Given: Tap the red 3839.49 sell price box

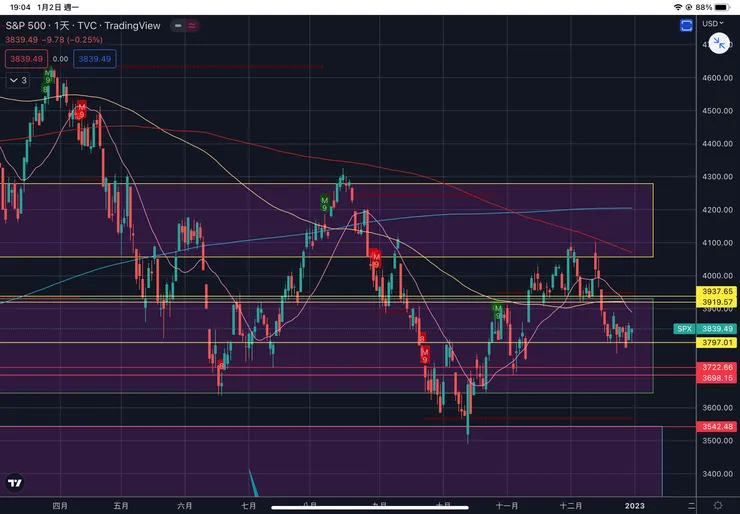Looking at the screenshot, I should pos(26,59).
